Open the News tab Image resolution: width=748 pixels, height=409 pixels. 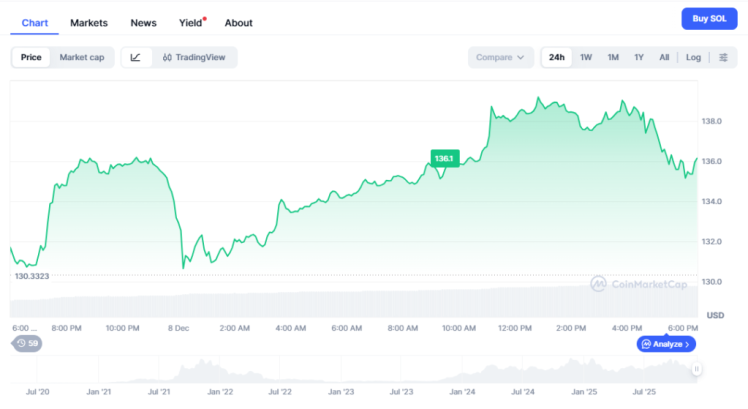point(143,23)
